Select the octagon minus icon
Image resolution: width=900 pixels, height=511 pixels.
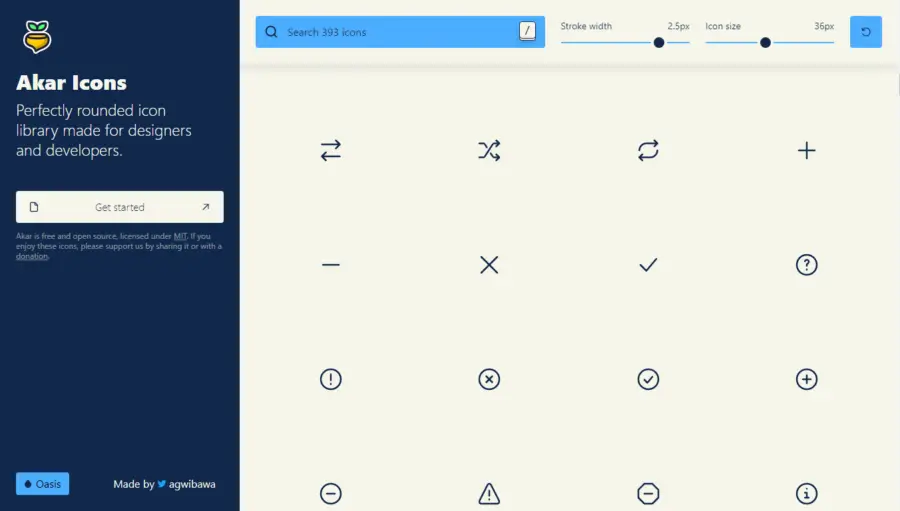(x=648, y=493)
